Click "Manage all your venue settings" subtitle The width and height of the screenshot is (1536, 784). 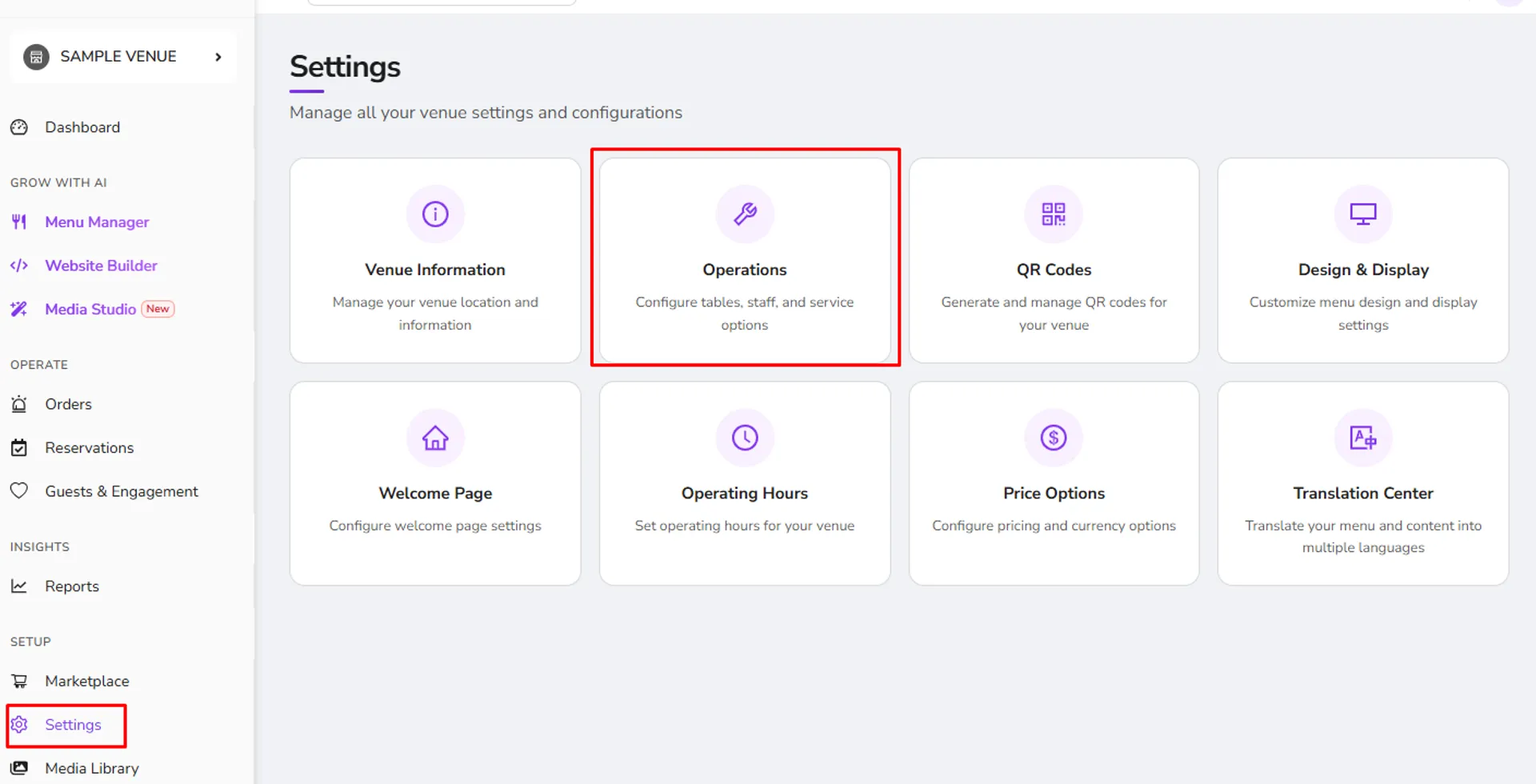click(x=486, y=113)
